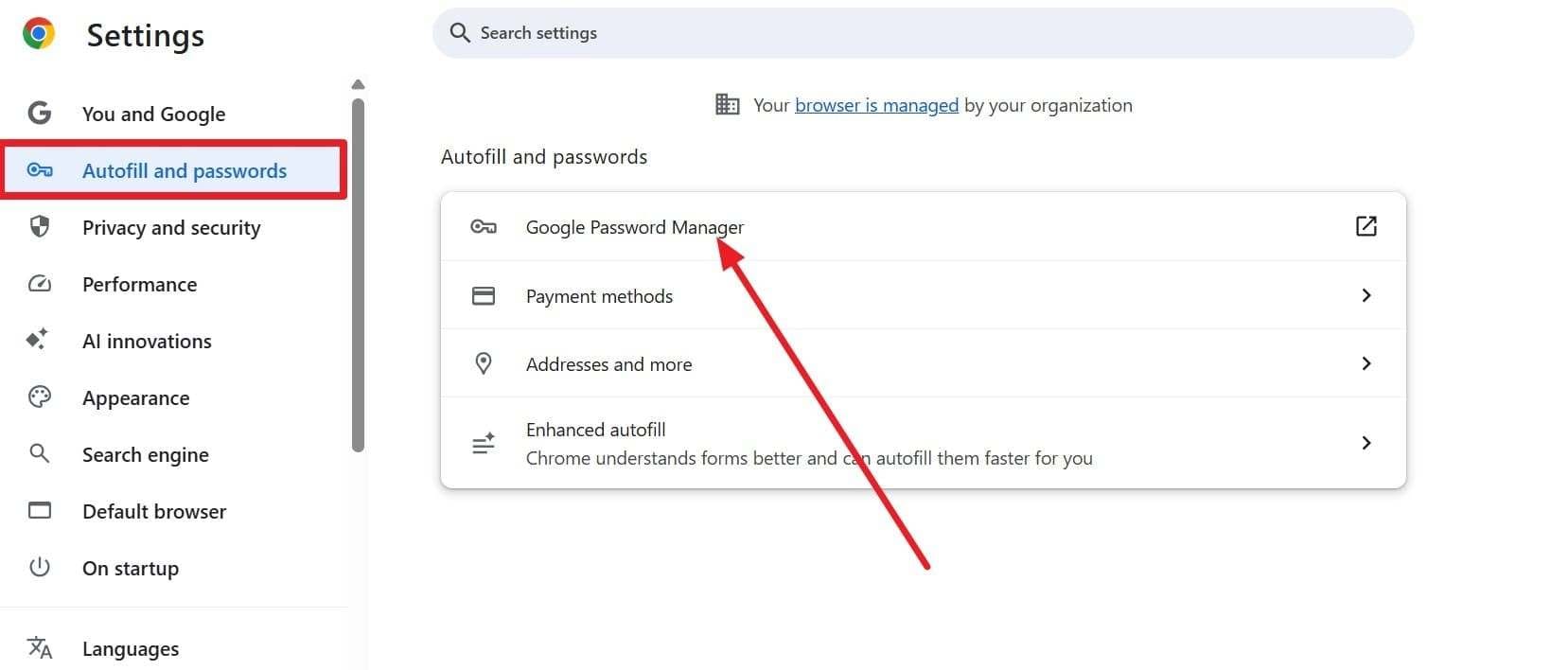Expand the Addresses and more section
The width and height of the screenshot is (1568, 670).
pyautogui.click(x=1365, y=363)
